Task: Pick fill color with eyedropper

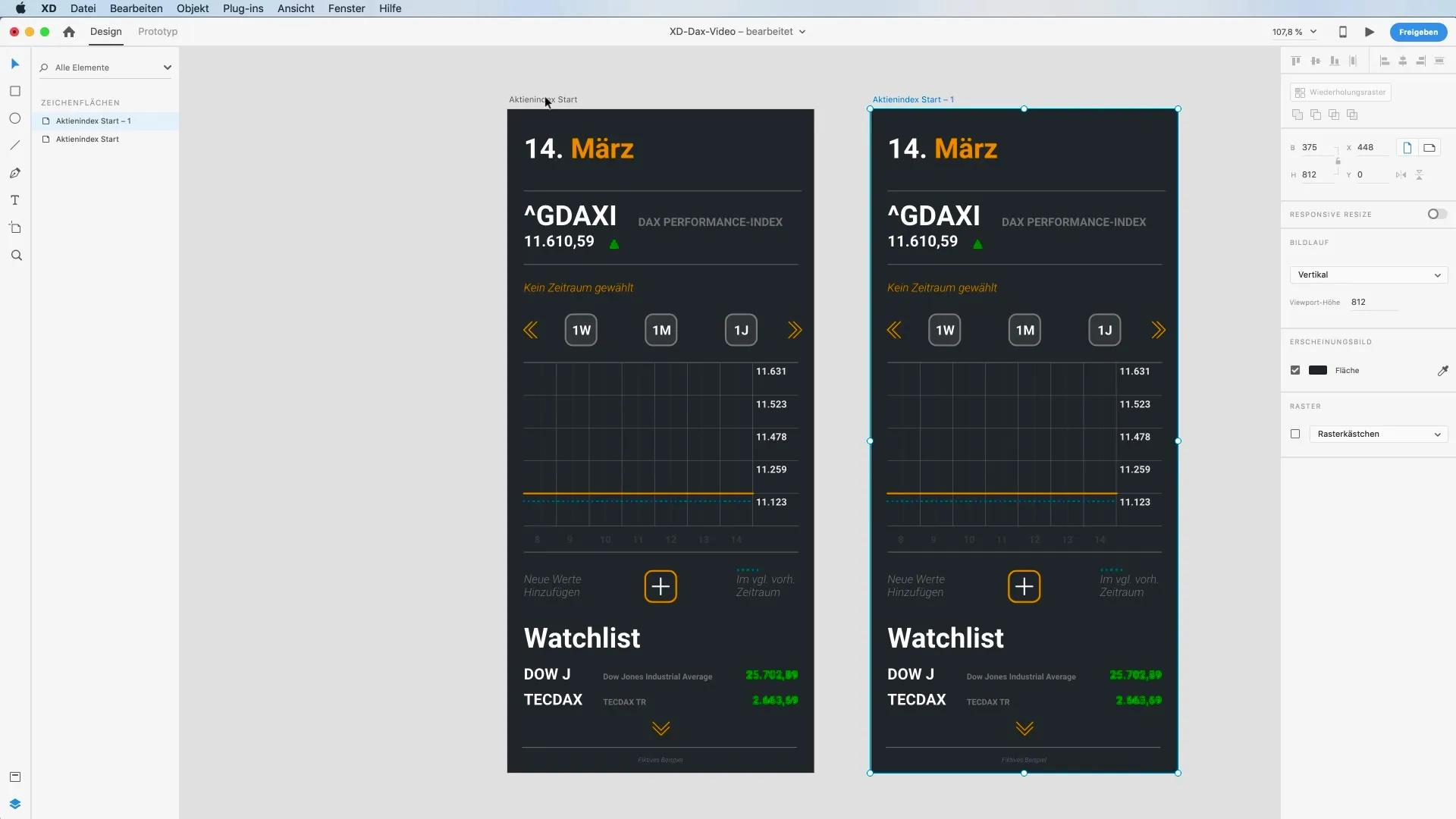Action: (x=1442, y=371)
